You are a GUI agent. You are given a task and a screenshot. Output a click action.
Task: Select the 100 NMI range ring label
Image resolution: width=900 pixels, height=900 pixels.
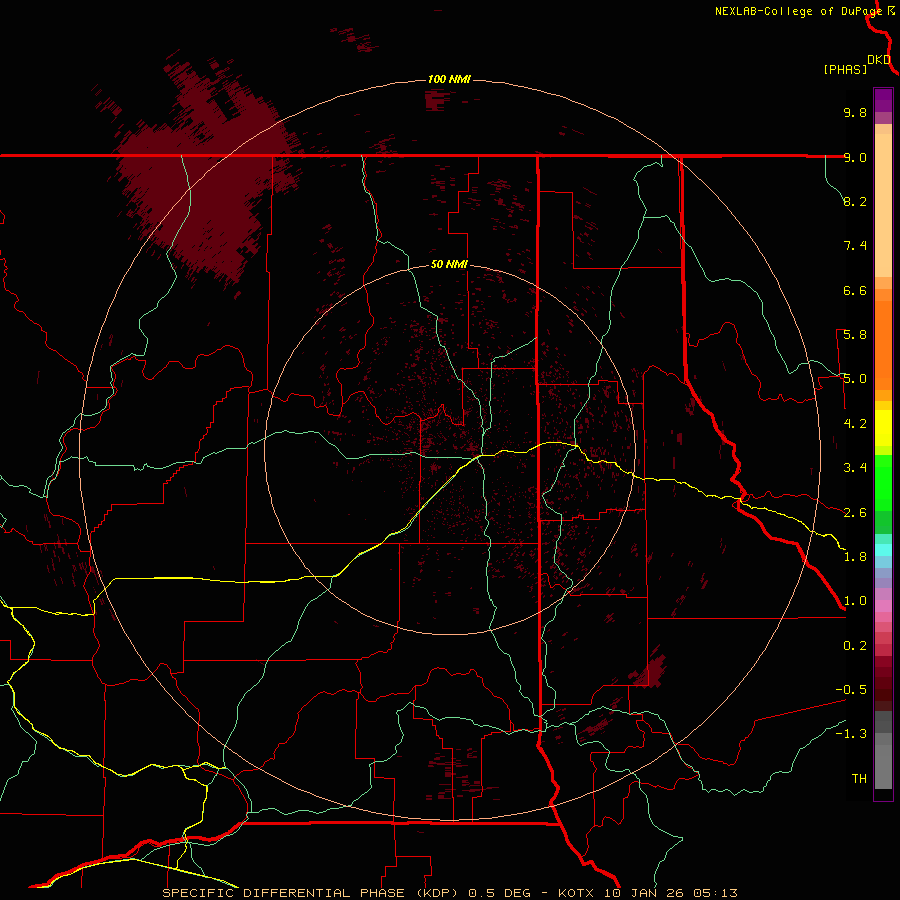coord(449,79)
